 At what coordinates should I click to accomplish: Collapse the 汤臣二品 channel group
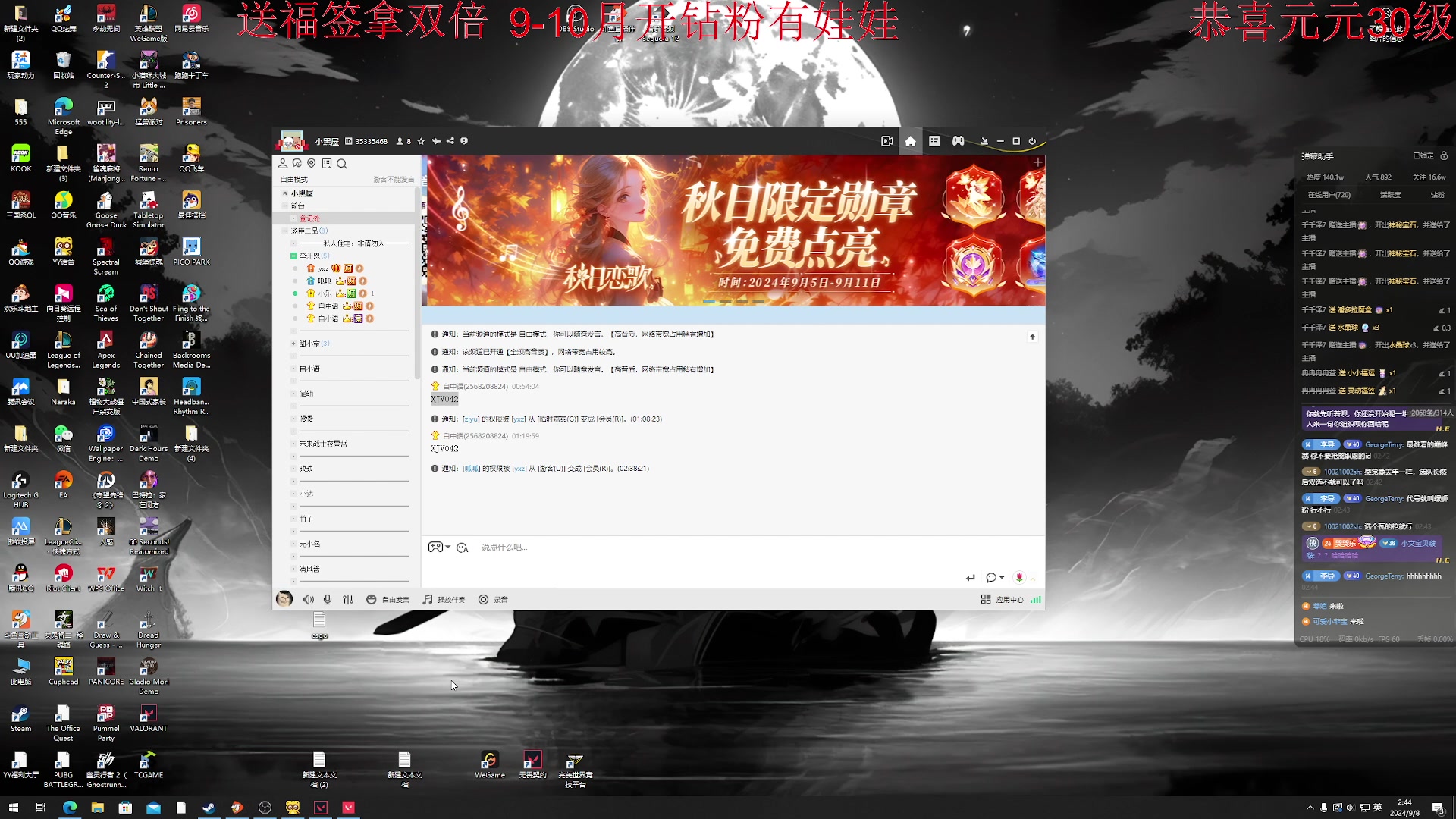point(286,231)
